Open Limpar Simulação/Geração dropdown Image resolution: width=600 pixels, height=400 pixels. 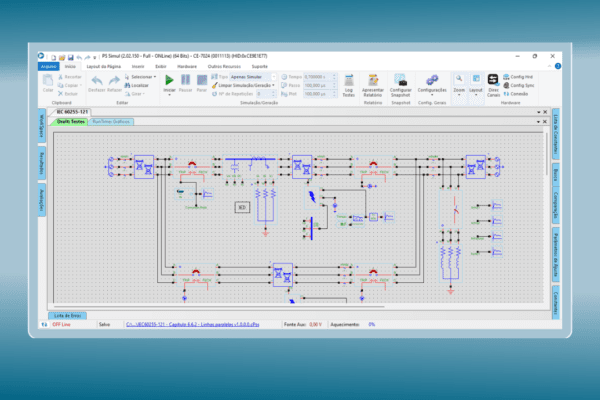(243, 85)
